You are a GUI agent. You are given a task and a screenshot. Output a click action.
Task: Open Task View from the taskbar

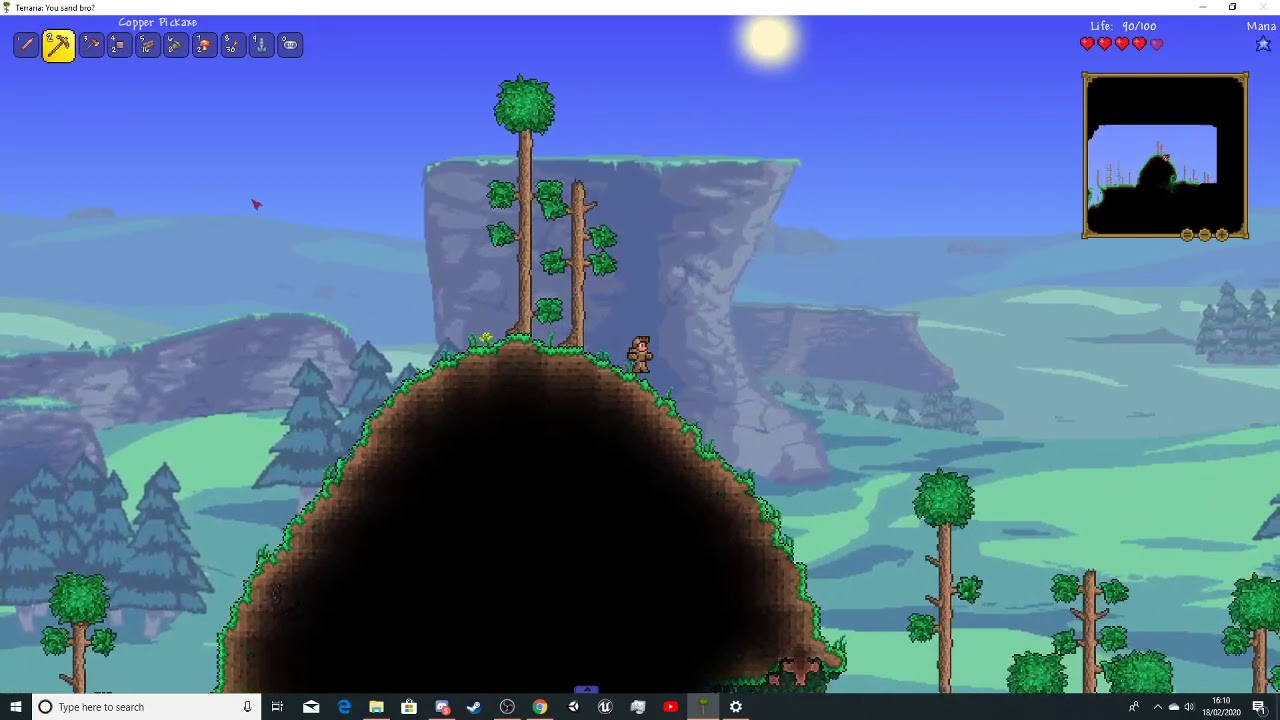coord(278,707)
